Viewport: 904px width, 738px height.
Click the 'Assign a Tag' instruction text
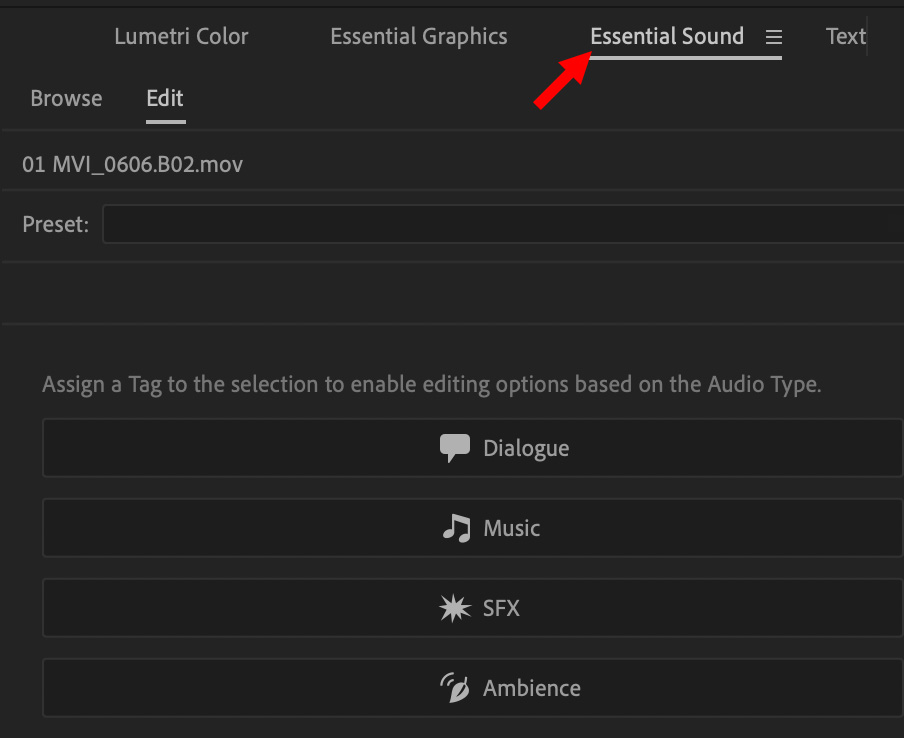tap(431, 384)
